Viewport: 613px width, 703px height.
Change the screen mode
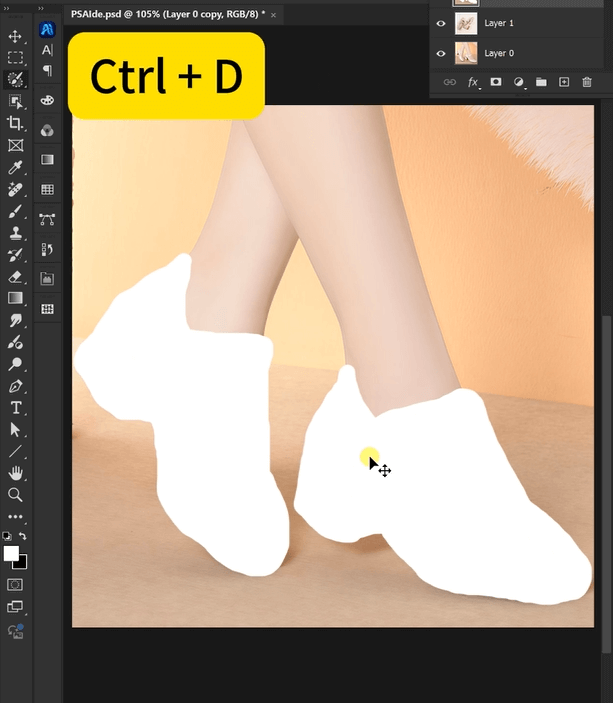pyautogui.click(x=15, y=607)
